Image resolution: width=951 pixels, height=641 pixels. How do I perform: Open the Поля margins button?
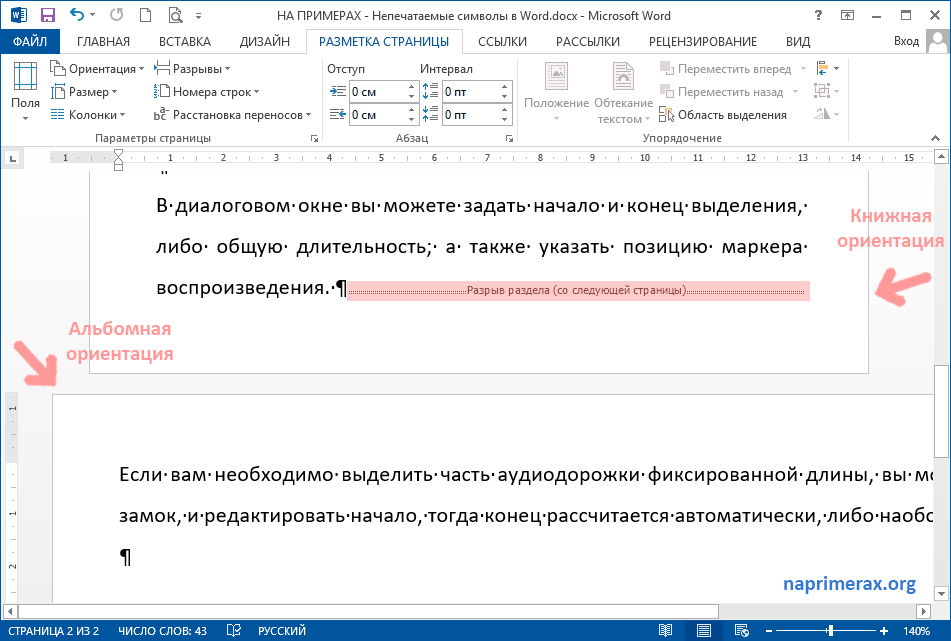26,91
